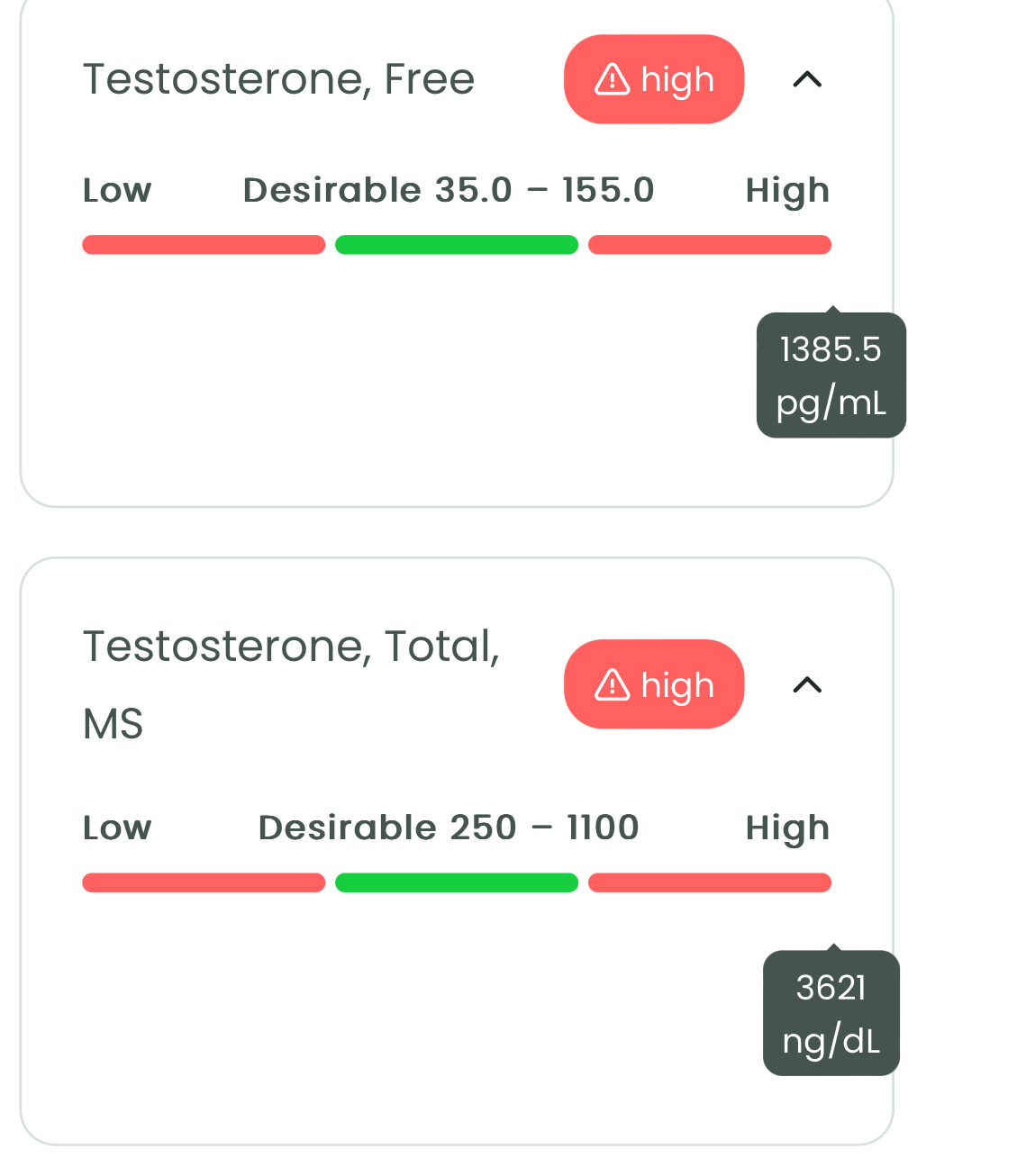The width and height of the screenshot is (1026, 1176).
Task: Click the 3621 ng/dL value tooltip
Action: (x=831, y=1013)
